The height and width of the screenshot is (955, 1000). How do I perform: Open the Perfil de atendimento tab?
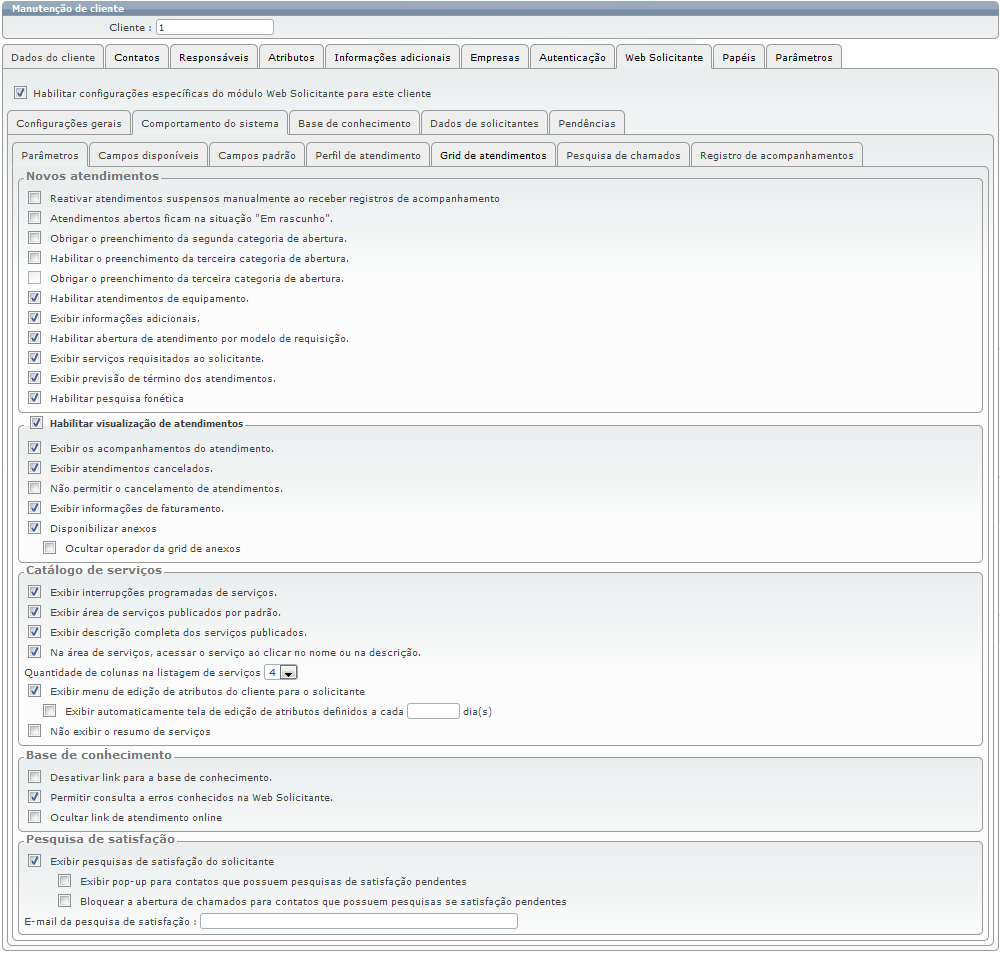[368, 155]
